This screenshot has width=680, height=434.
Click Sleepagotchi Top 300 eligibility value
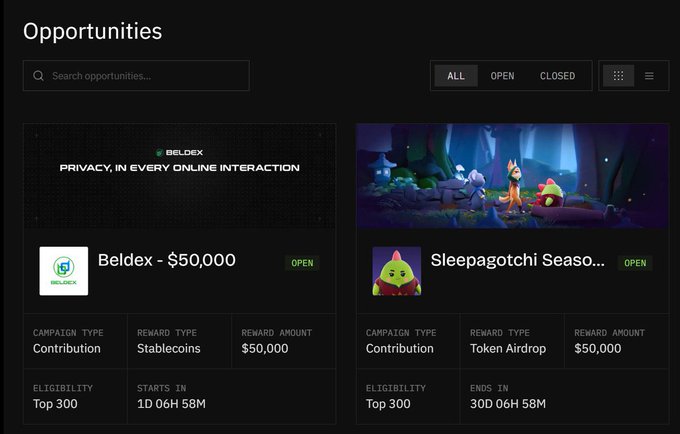tap(388, 404)
